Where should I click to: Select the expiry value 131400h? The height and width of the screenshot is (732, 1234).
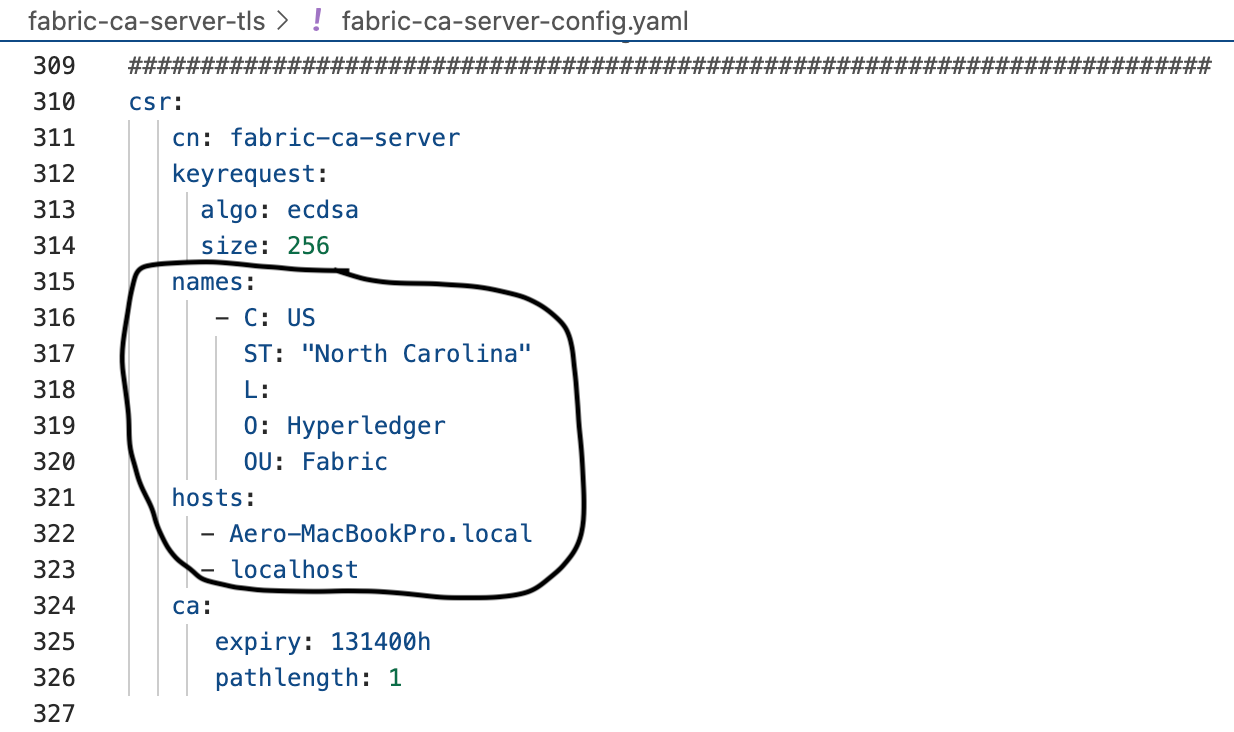pyautogui.click(x=381, y=642)
